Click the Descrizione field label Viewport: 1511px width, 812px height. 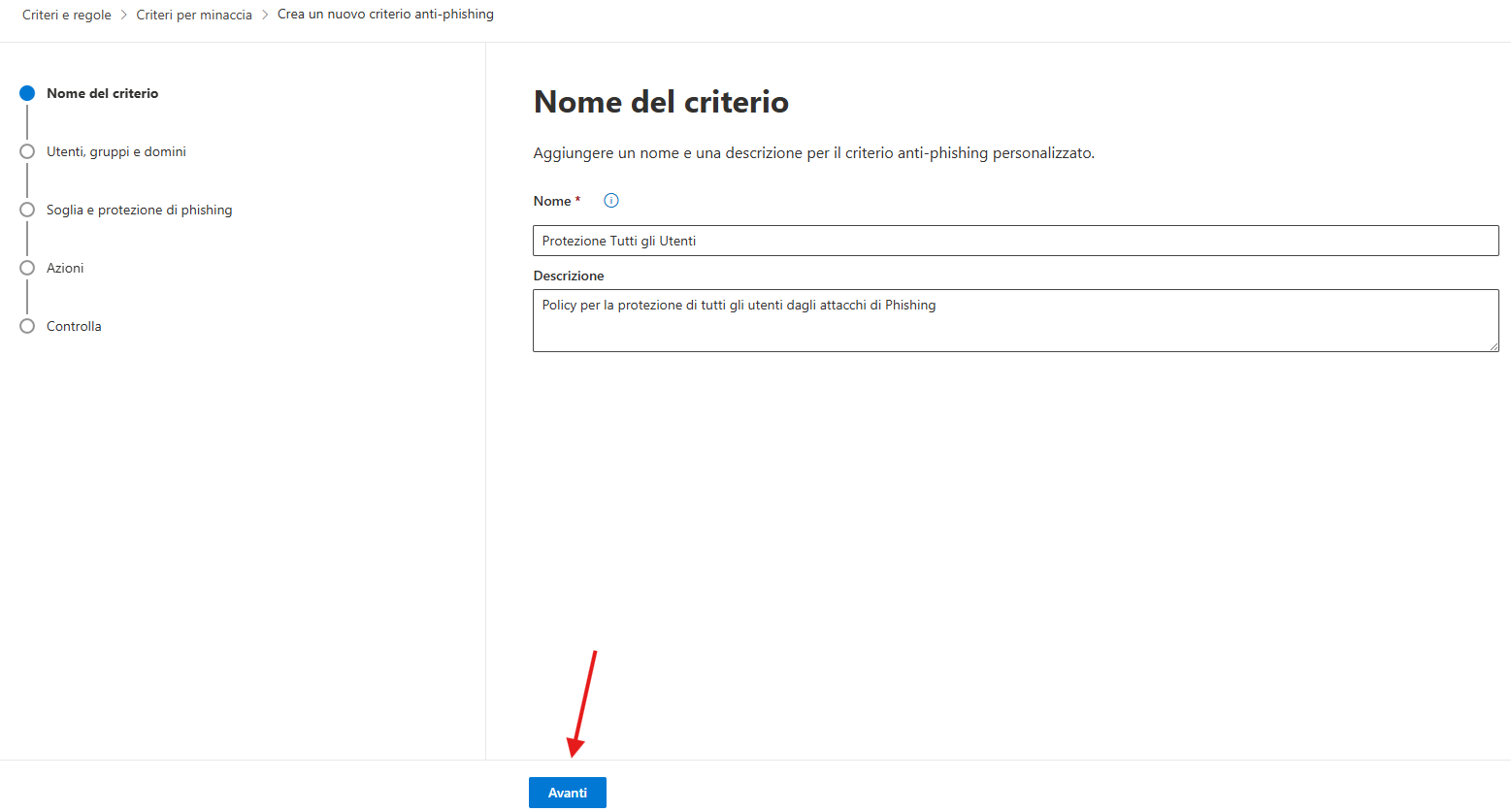[x=569, y=276]
